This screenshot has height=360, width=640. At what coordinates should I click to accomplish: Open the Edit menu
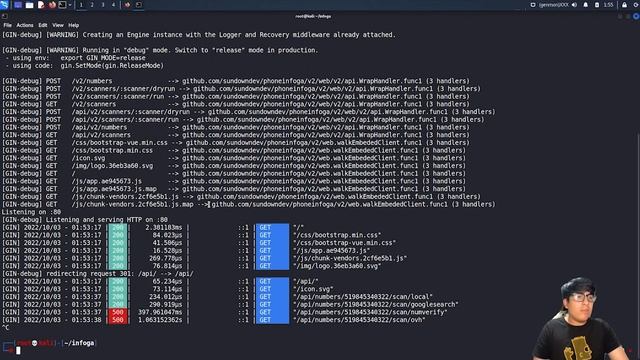tap(43, 25)
